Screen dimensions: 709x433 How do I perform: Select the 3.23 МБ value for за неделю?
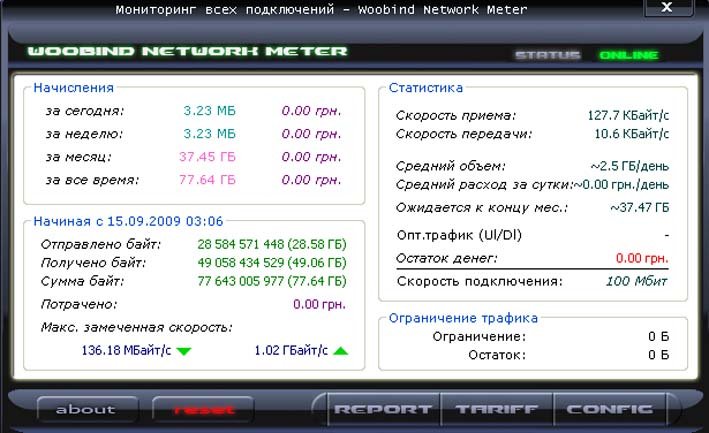click(209, 134)
